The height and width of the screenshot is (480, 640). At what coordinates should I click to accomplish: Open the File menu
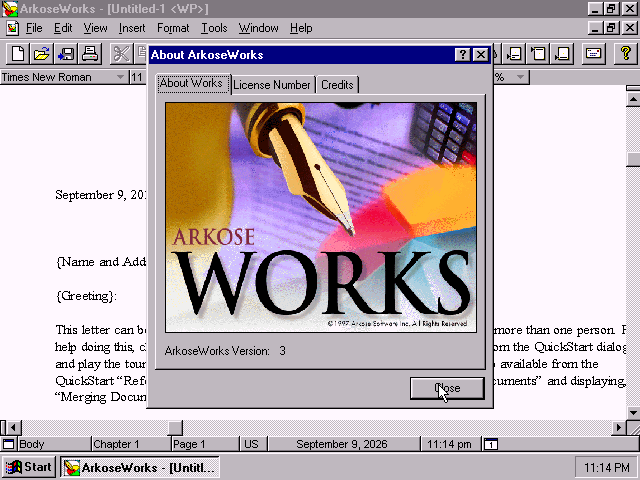[x=34, y=28]
